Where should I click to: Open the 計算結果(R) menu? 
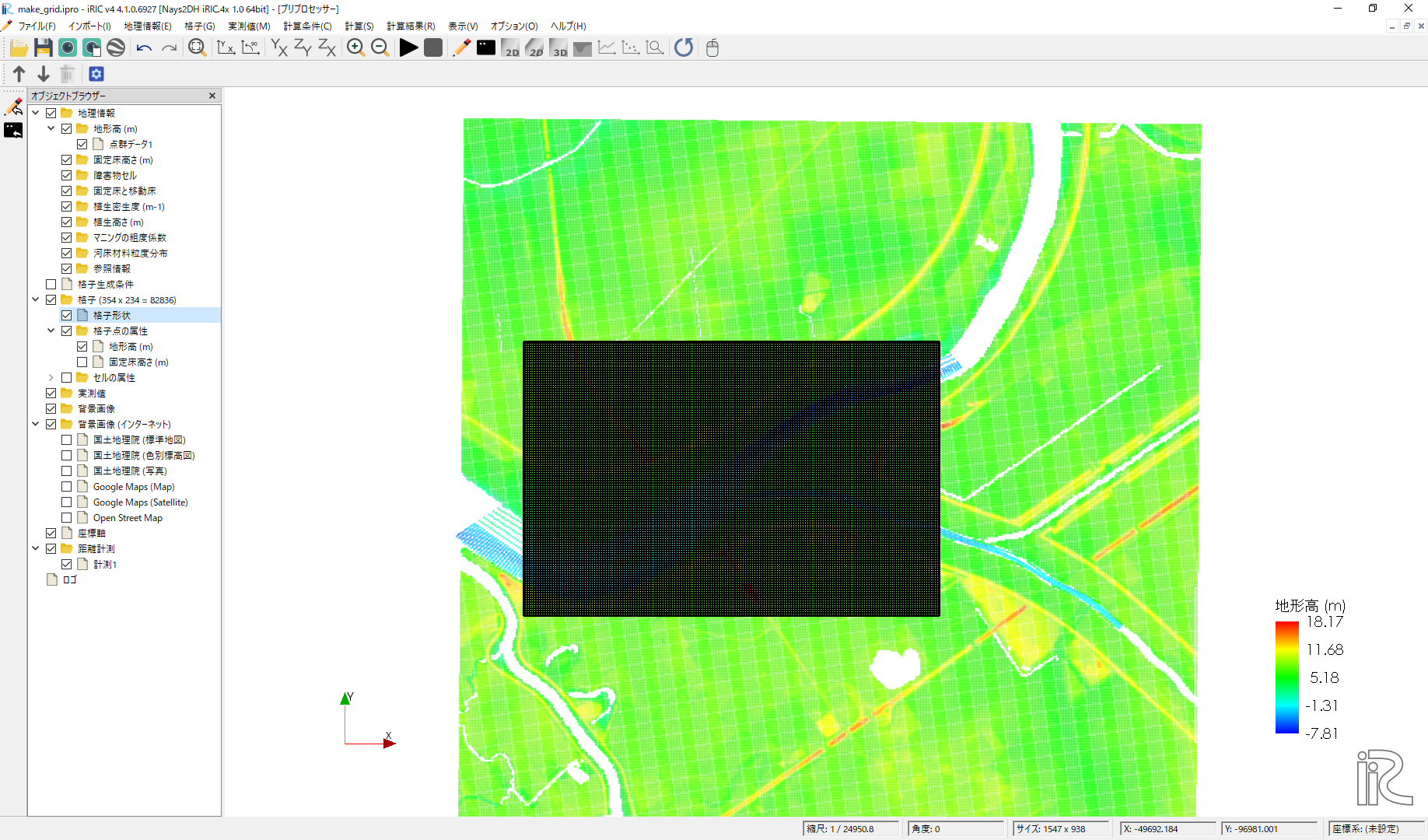pos(411,26)
